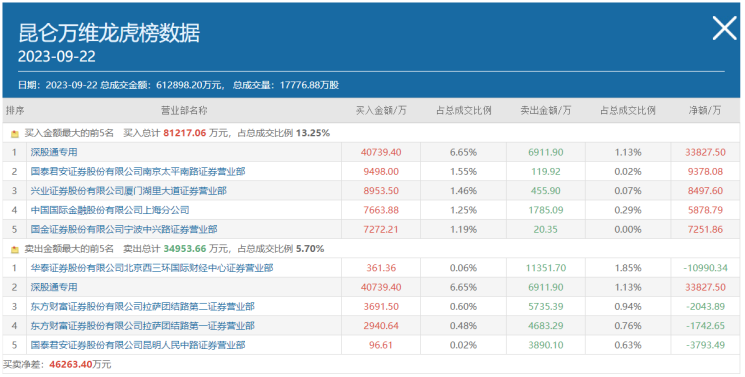Open 东方财富证券拉萨团结路第一证券营业部 link
Image resolution: width=745 pixels, height=377 pixels.
pyautogui.click(x=143, y=326)
